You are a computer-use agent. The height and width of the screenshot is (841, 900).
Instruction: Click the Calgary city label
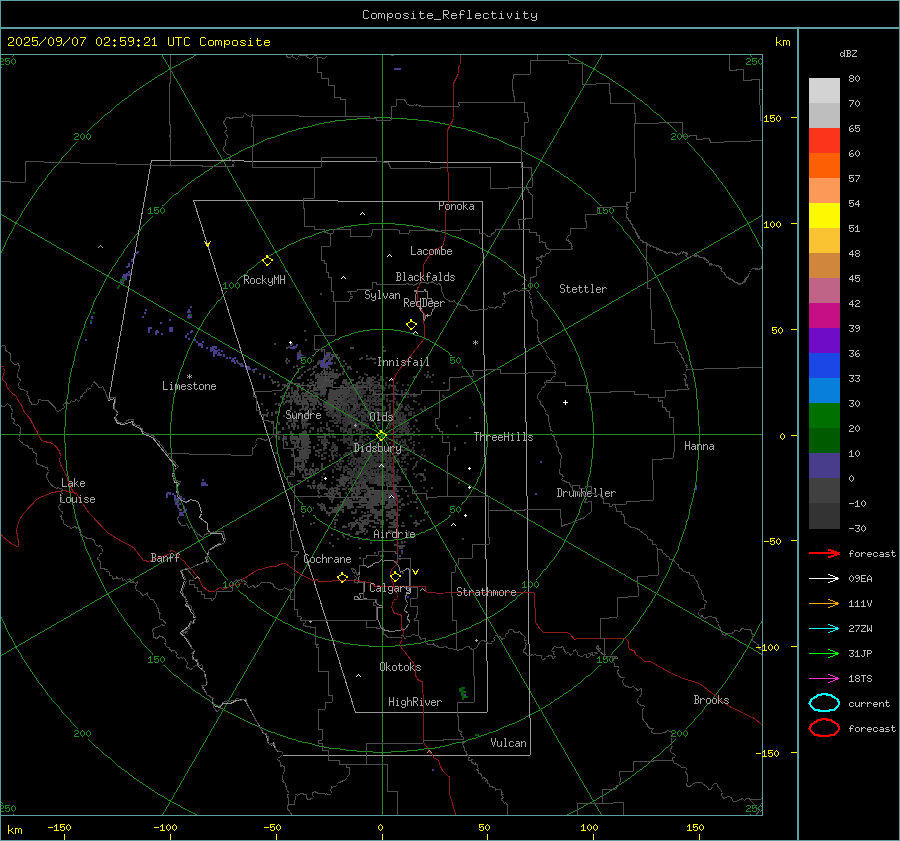coord(390,588)
